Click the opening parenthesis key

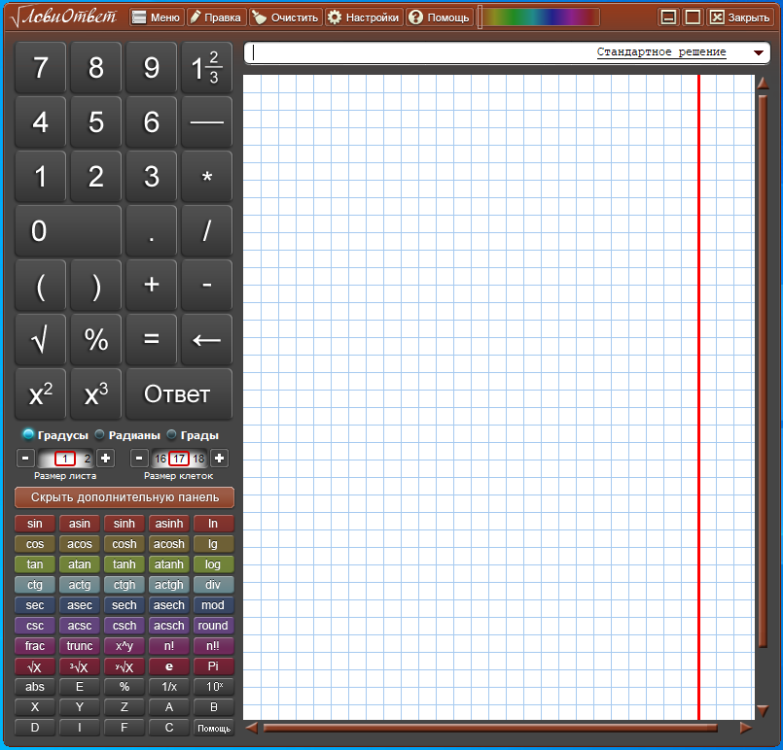coord(40,285)
